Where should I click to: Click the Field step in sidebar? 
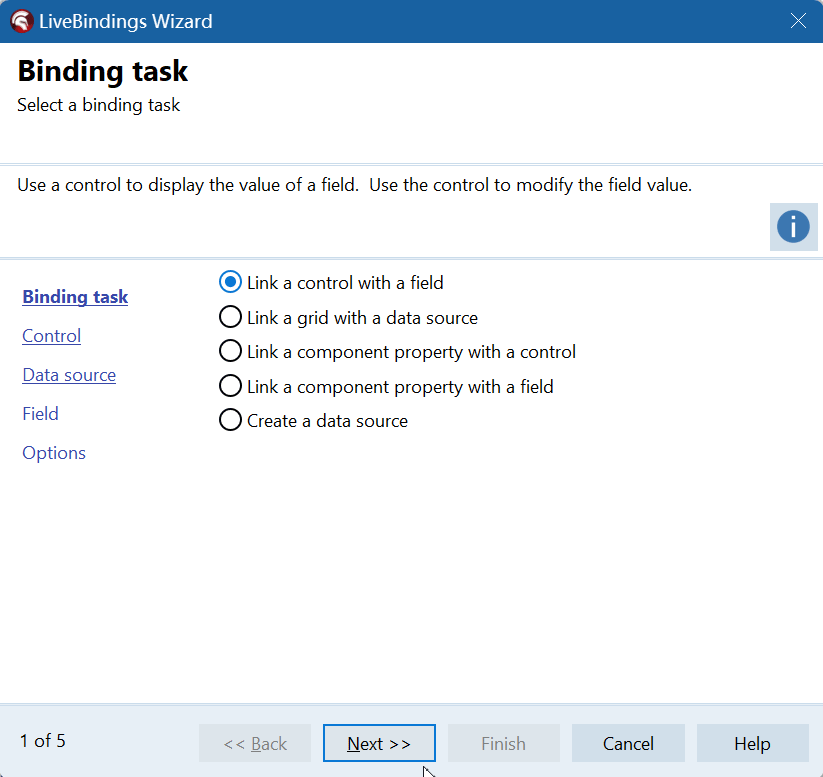pyautogui.click(x=41, y=414)
